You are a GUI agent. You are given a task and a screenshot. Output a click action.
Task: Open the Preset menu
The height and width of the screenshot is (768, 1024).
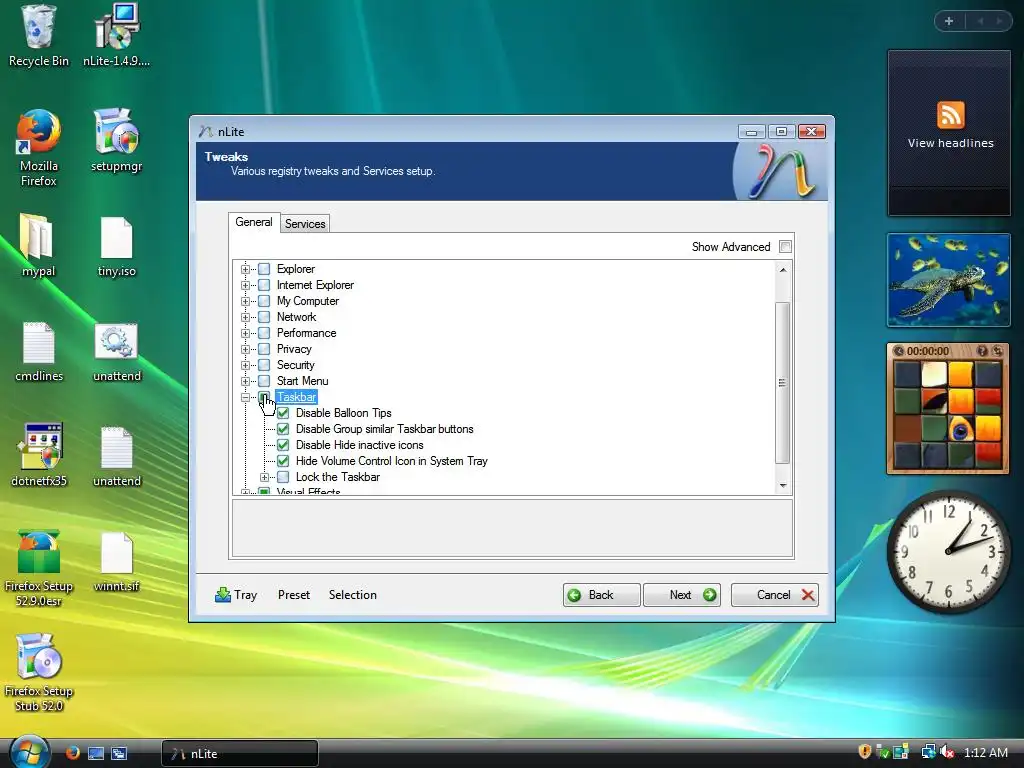click(294, 595)
